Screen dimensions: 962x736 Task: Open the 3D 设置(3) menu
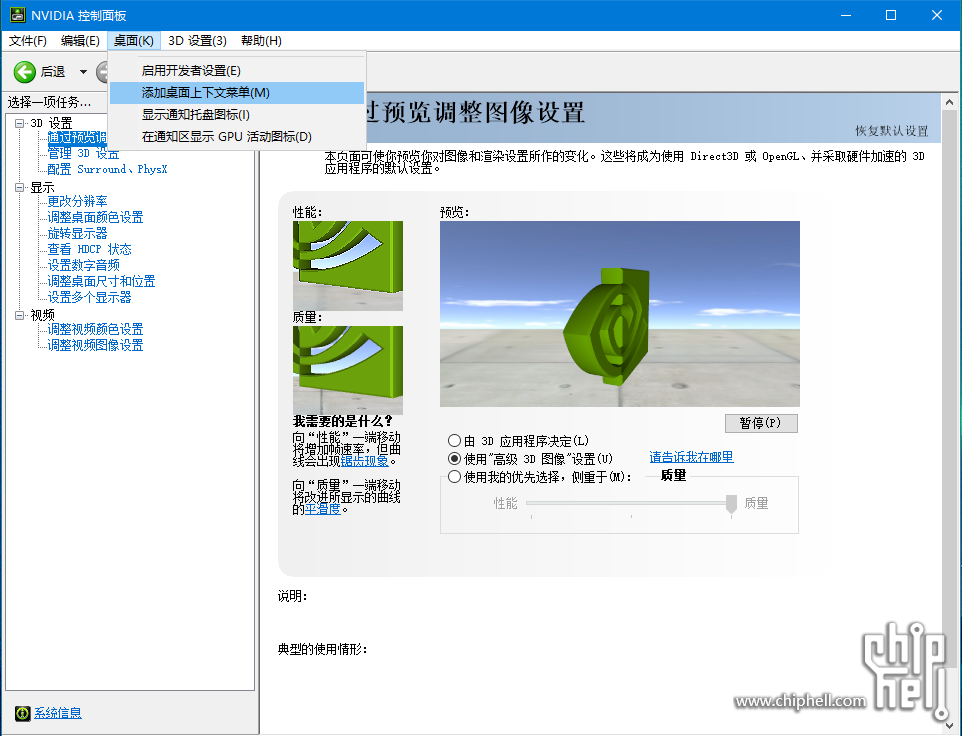click(198, 40)
